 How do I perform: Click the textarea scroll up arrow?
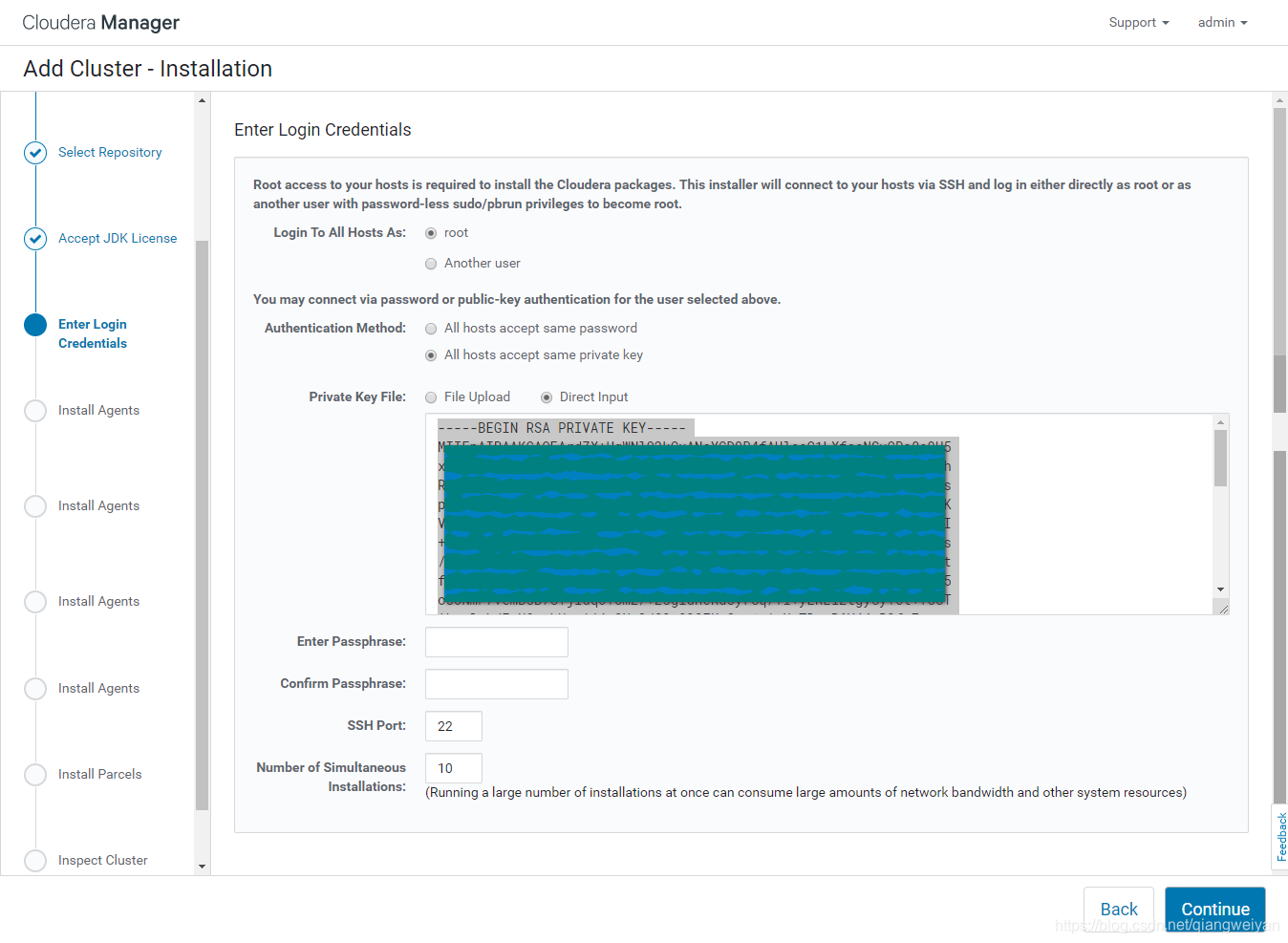(1220, 421)
